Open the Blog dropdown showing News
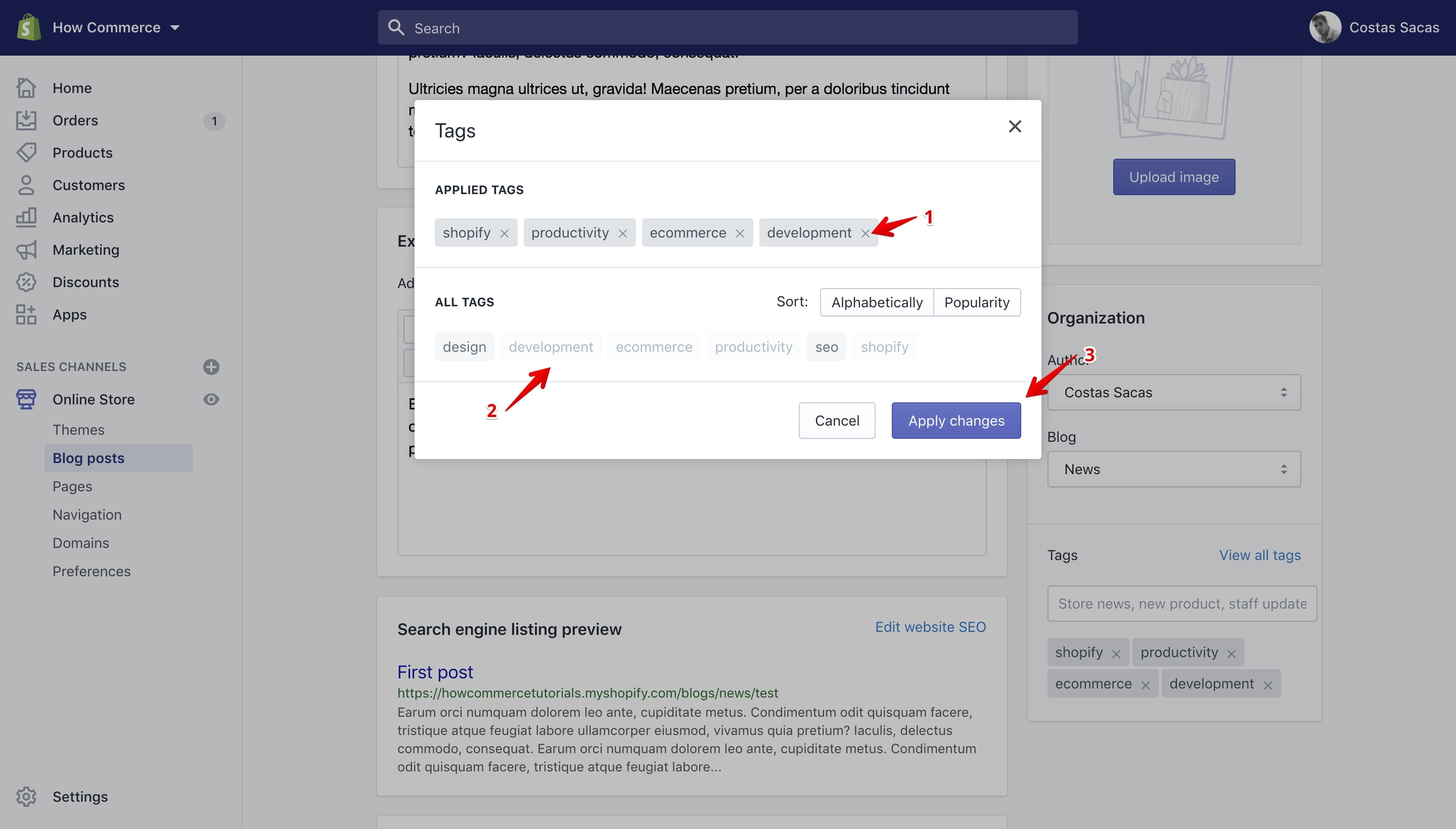This screenshot has width=1456, height=829. (x=1173, y=469)
